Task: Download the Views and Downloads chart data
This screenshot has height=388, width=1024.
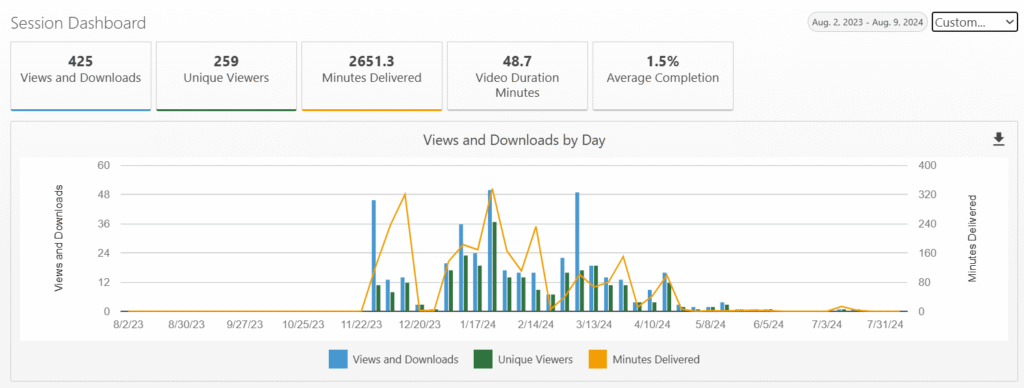Action: click(999, 139)
